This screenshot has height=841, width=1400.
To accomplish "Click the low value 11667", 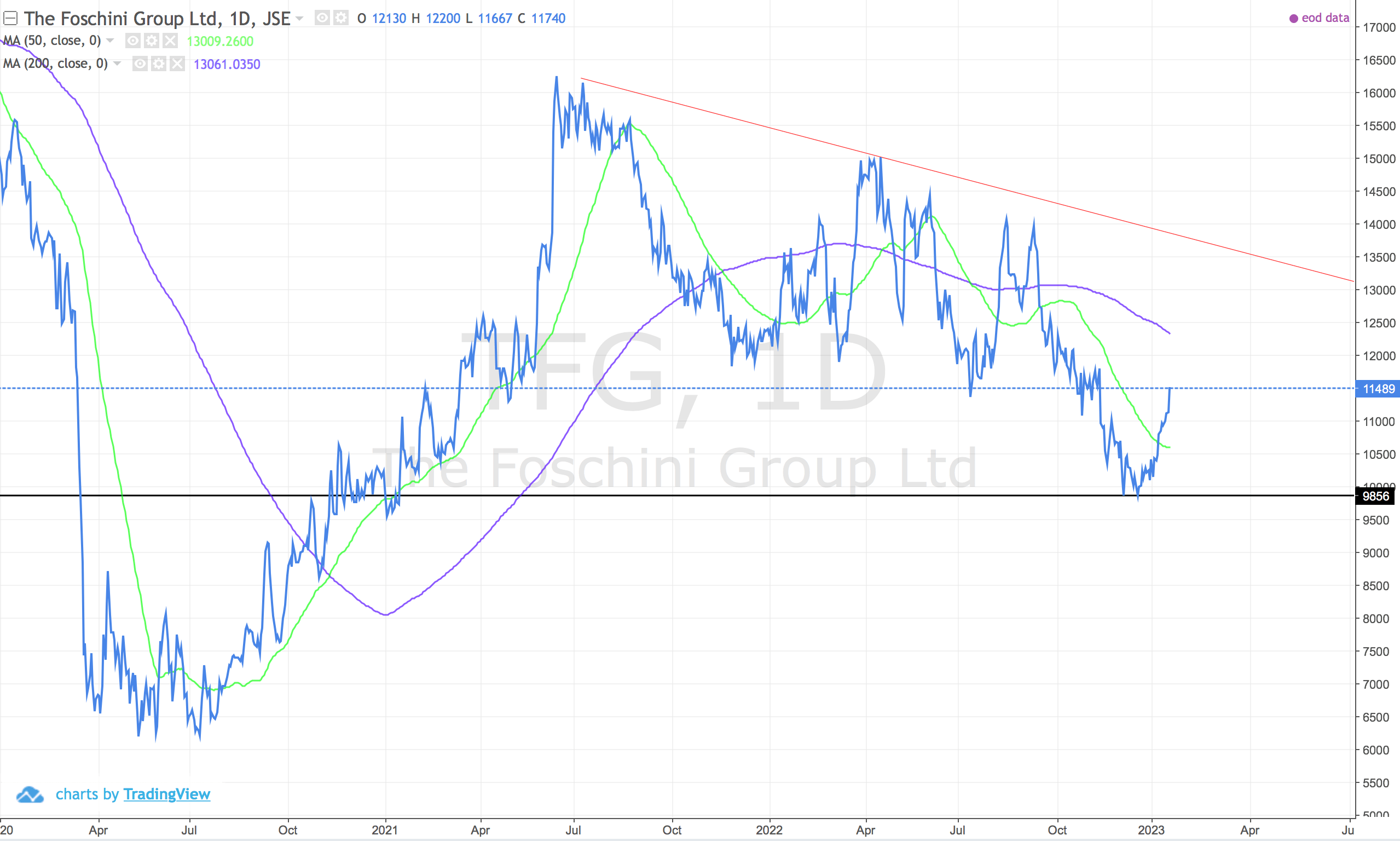I will pyautogui.click(x=494, y=19).
